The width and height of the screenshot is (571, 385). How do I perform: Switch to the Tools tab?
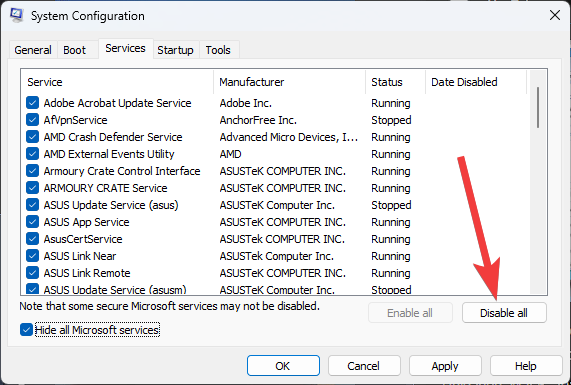click(218, 50)
